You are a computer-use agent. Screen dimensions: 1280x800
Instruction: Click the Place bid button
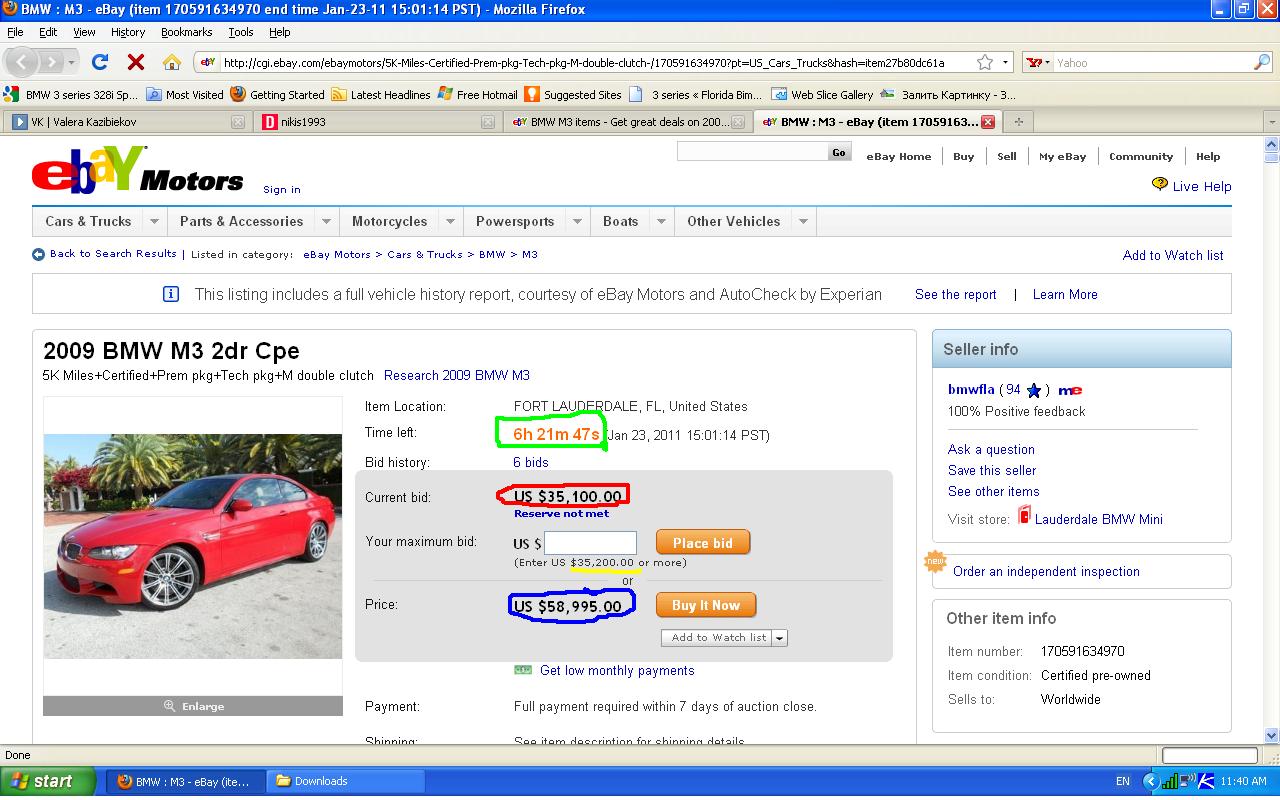tap(703, 543)
